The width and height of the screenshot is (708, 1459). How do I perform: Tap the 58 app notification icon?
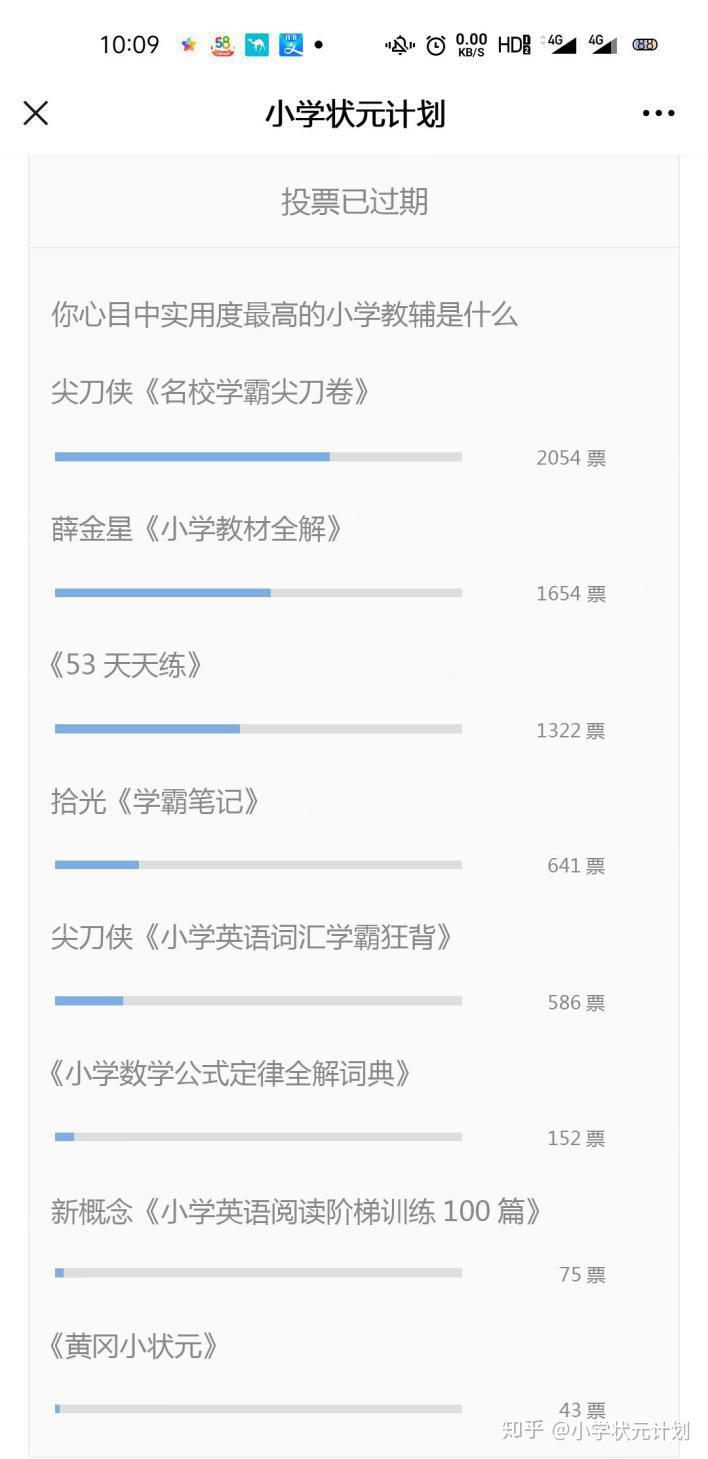[222, 45]
